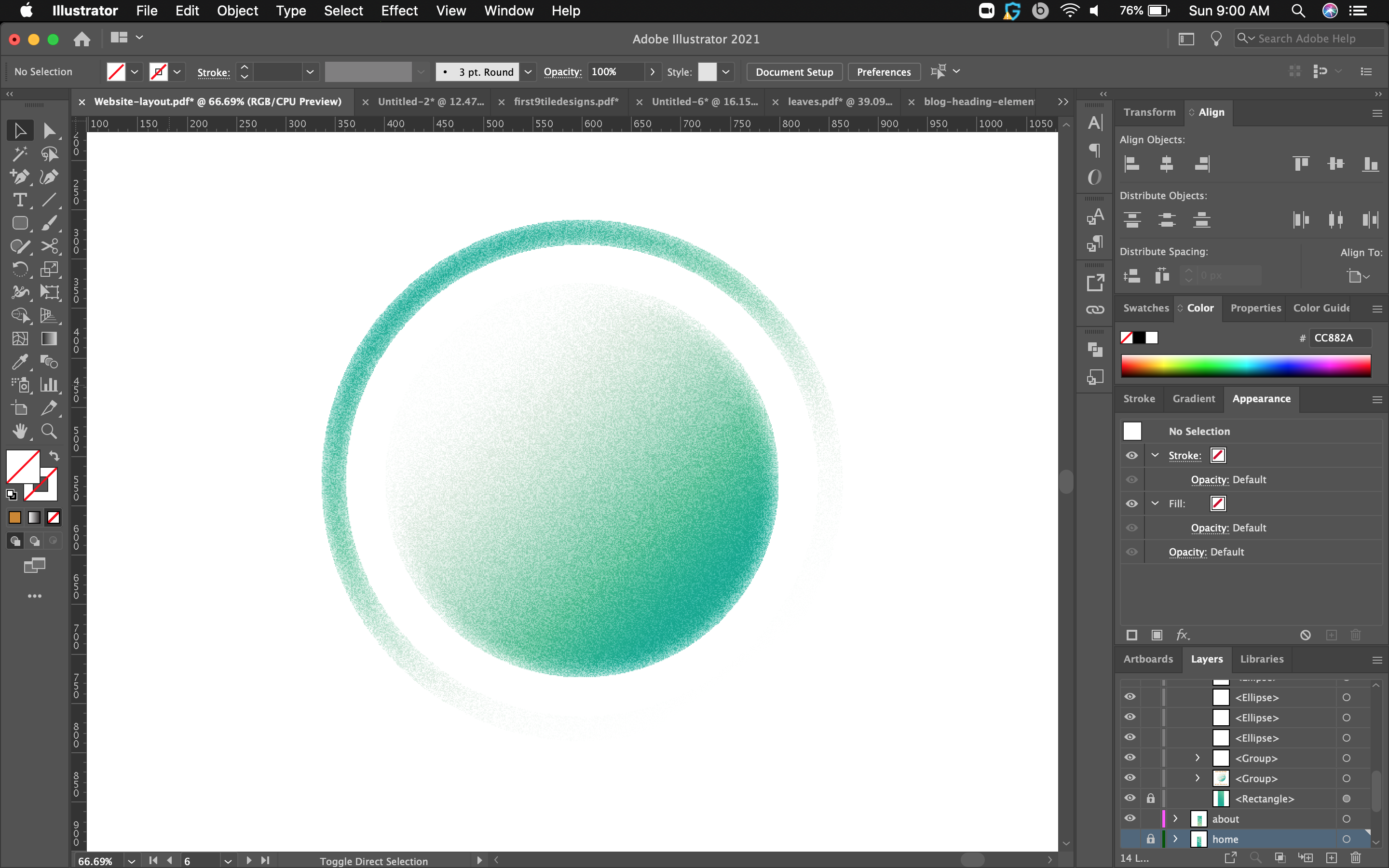Open the zoom level dropdown
Screen dimensions: 1389x868
click(x=132, y=861)
